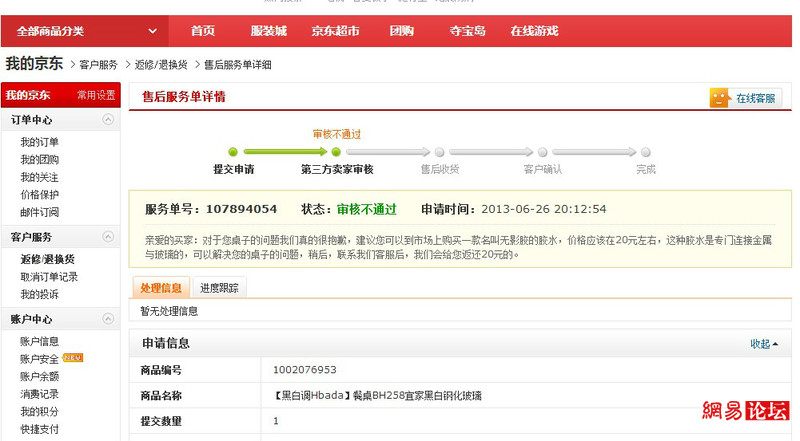
Task: Click the 客户确认 progress step dot
Action: click(x=542, y=152)
